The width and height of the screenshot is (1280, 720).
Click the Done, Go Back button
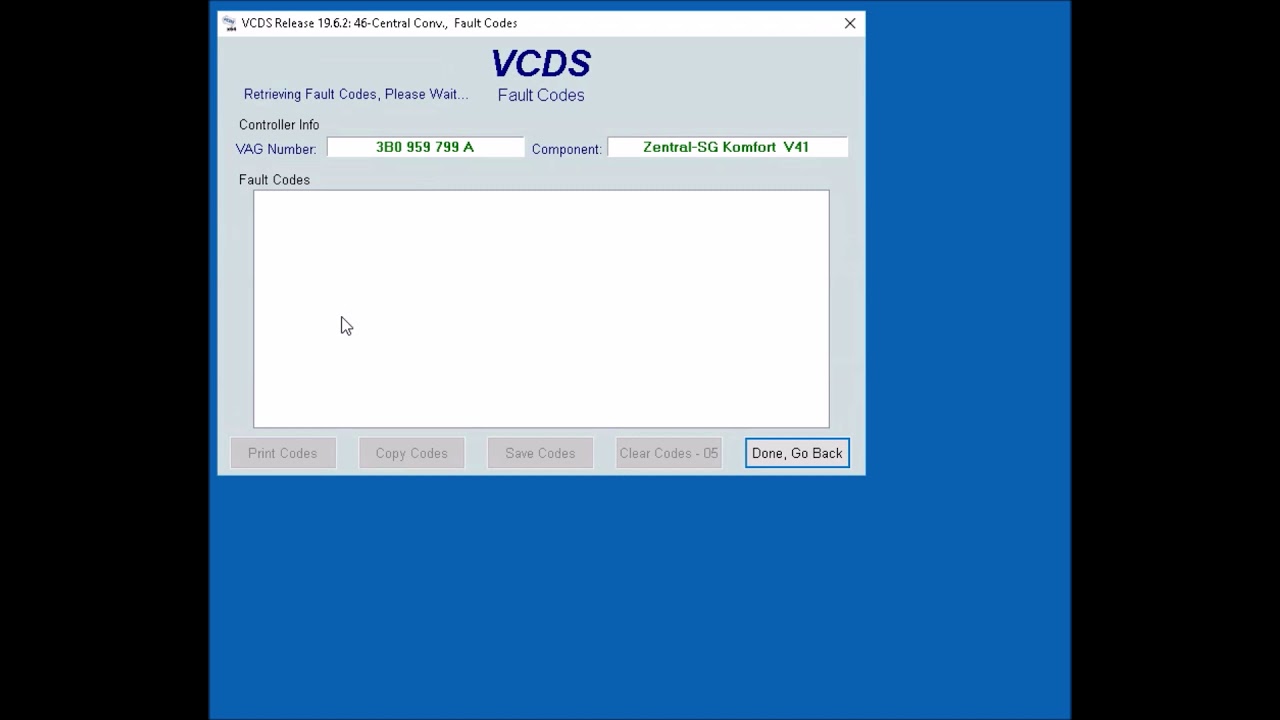click(797, 453)
